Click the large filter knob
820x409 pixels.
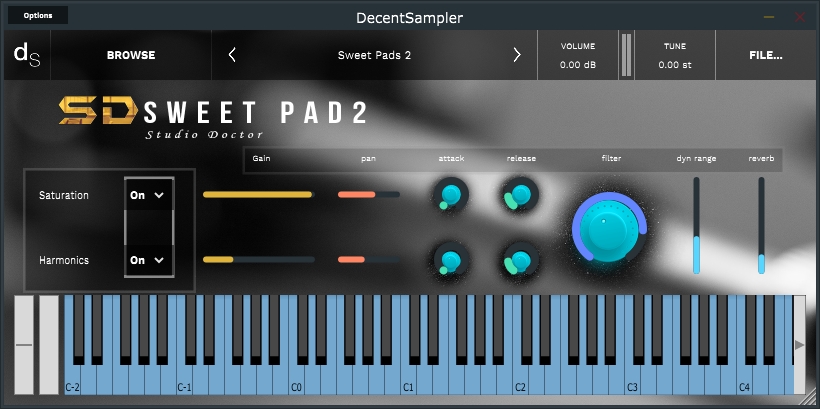point(610,228)
